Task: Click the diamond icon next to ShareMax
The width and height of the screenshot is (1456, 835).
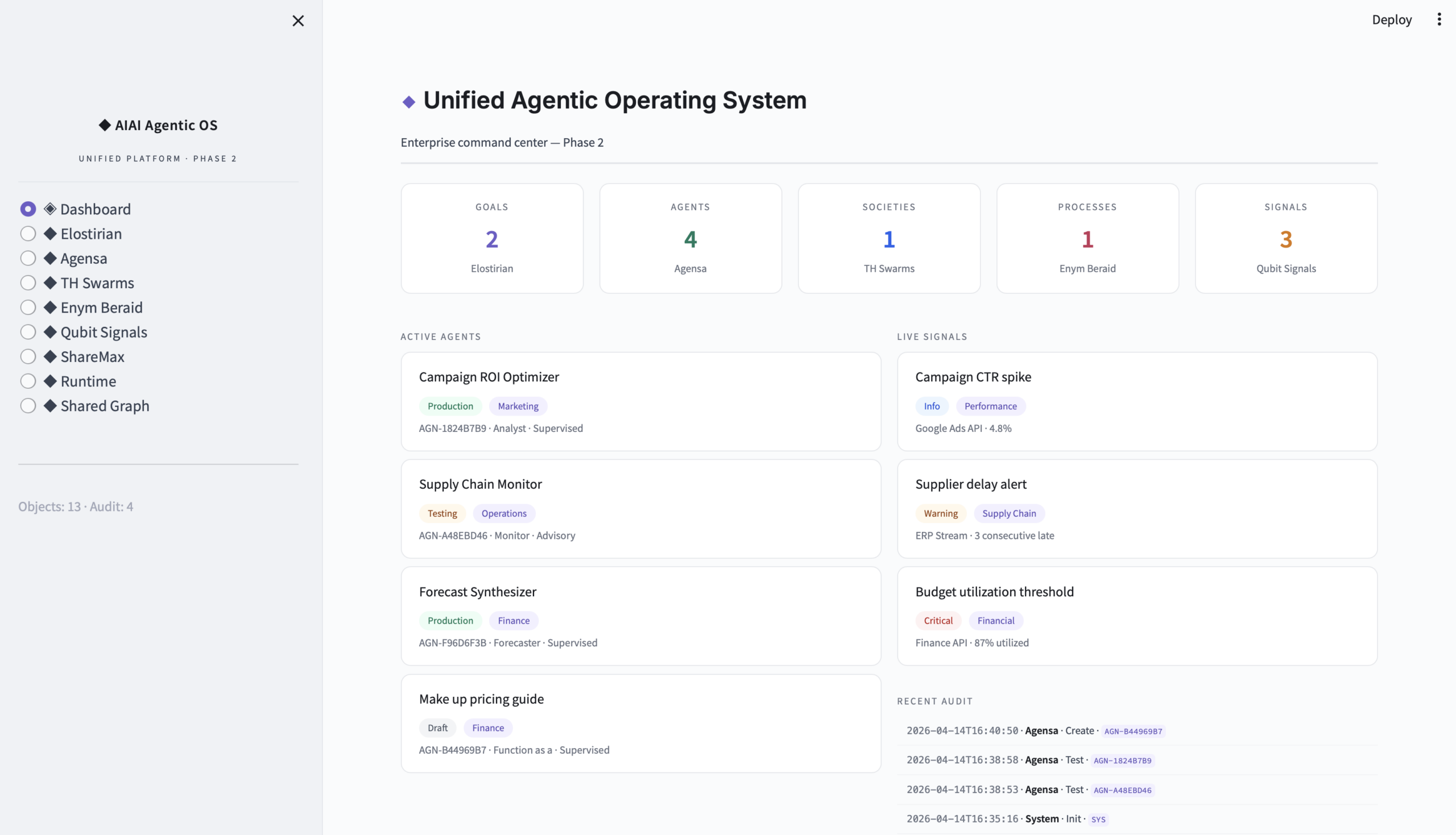Action: pyautogui.click(x=51, y=357)
